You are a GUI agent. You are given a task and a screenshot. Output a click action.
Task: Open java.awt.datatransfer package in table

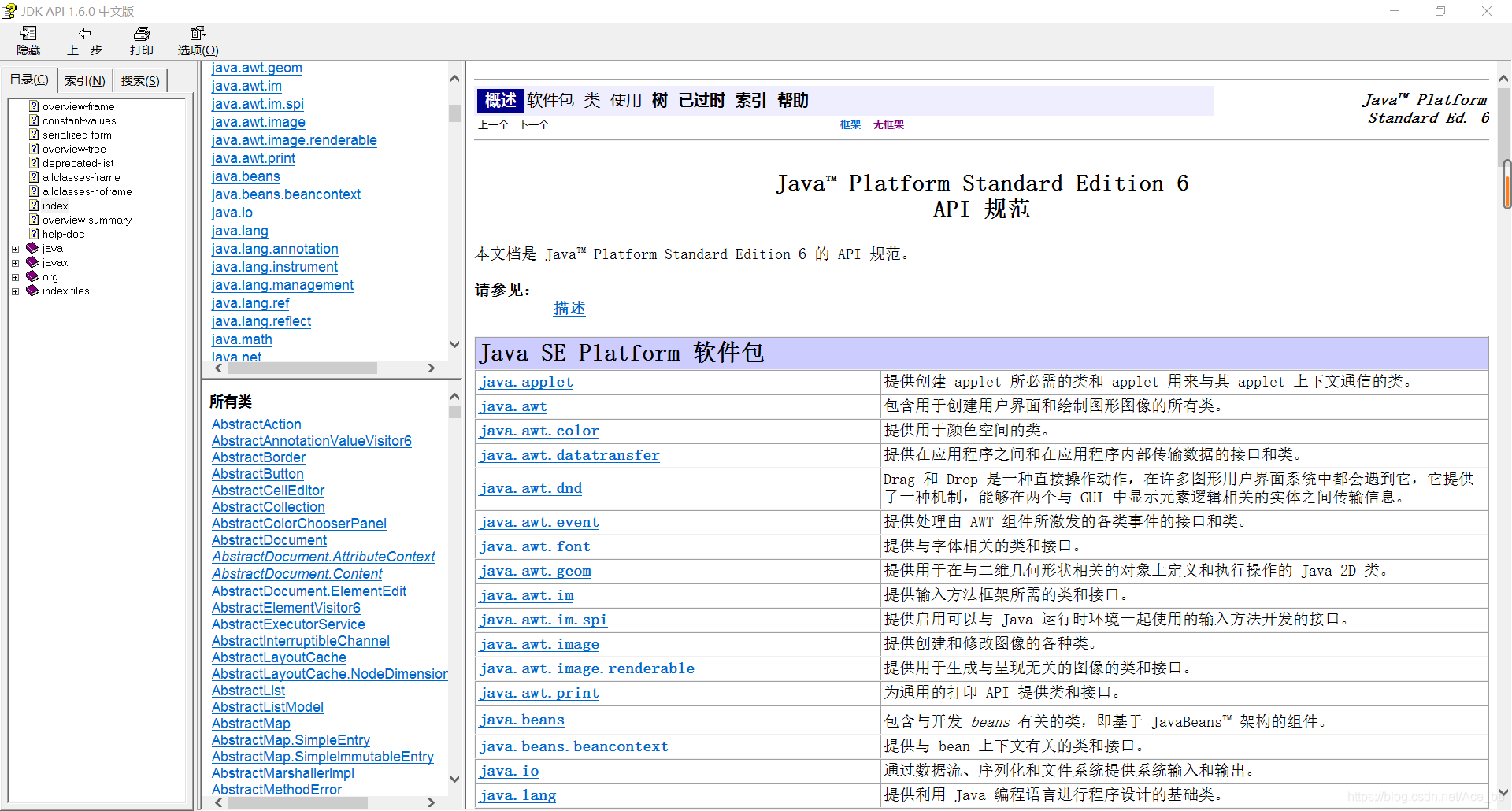569,455
